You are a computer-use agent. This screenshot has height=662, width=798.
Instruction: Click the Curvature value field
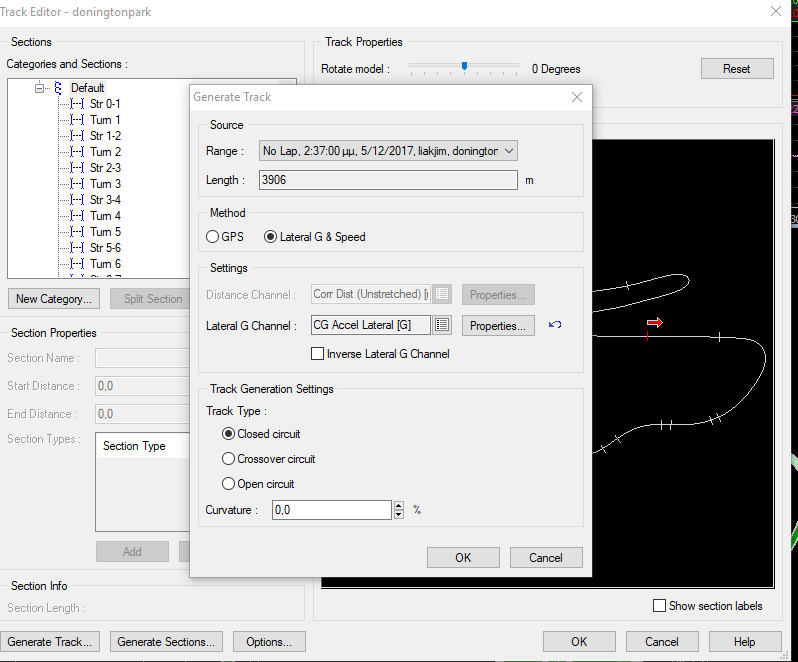pyautogui.click(x=332, y=510)
